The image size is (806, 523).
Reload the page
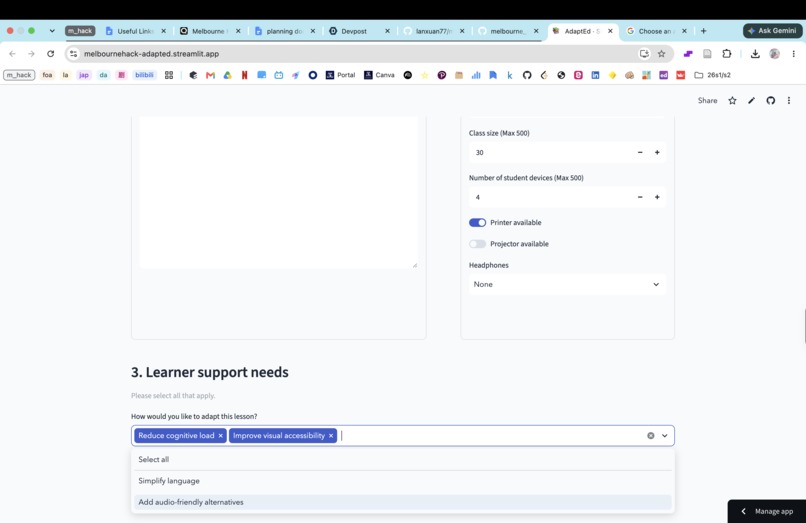tap(50, 53)
